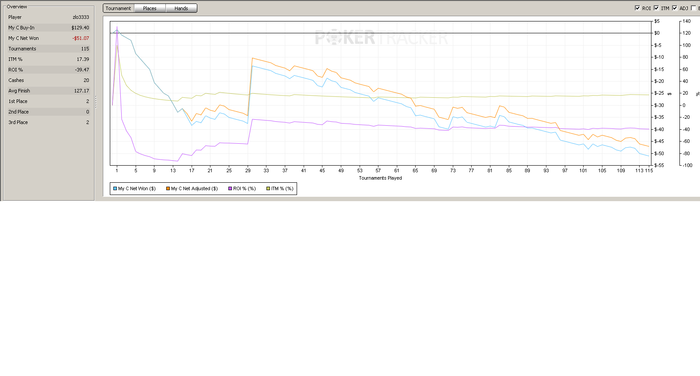Toggle the ITM checkbox
This screenshot has width=700, height=376.
click(x=656, y=8)
